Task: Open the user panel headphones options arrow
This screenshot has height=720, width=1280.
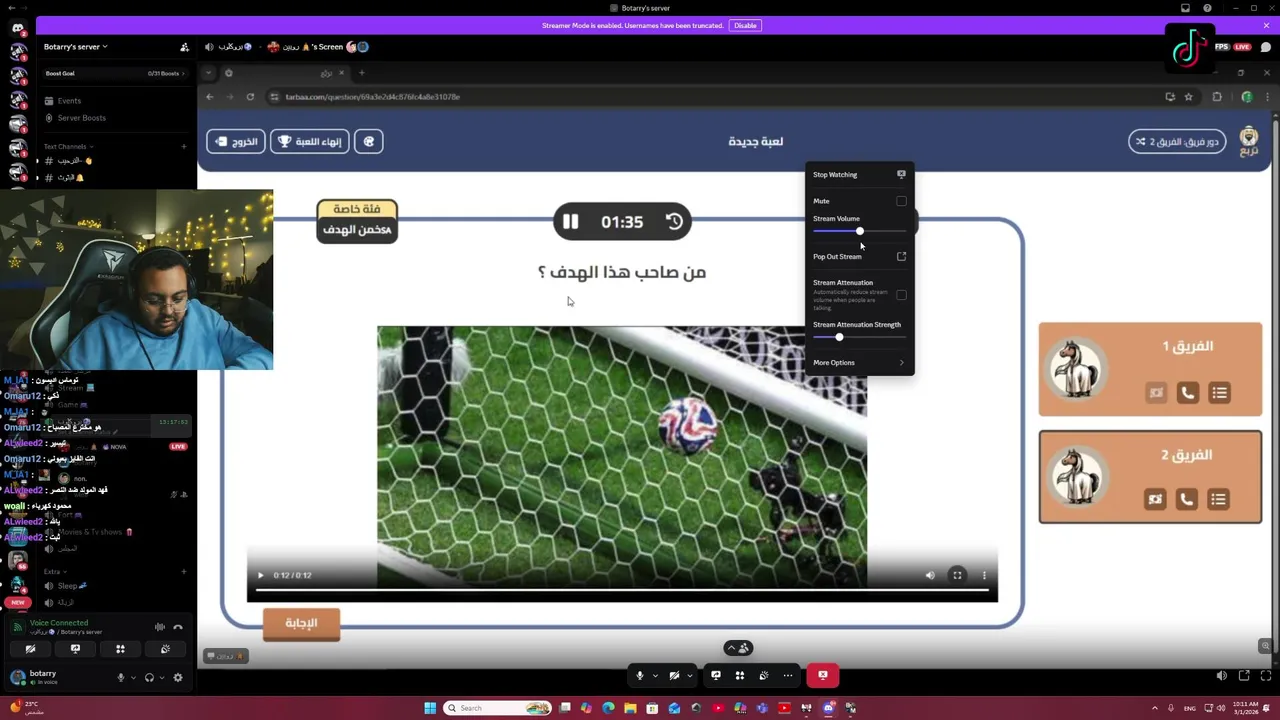Action: pyautogui.click(x=161, y=677)
